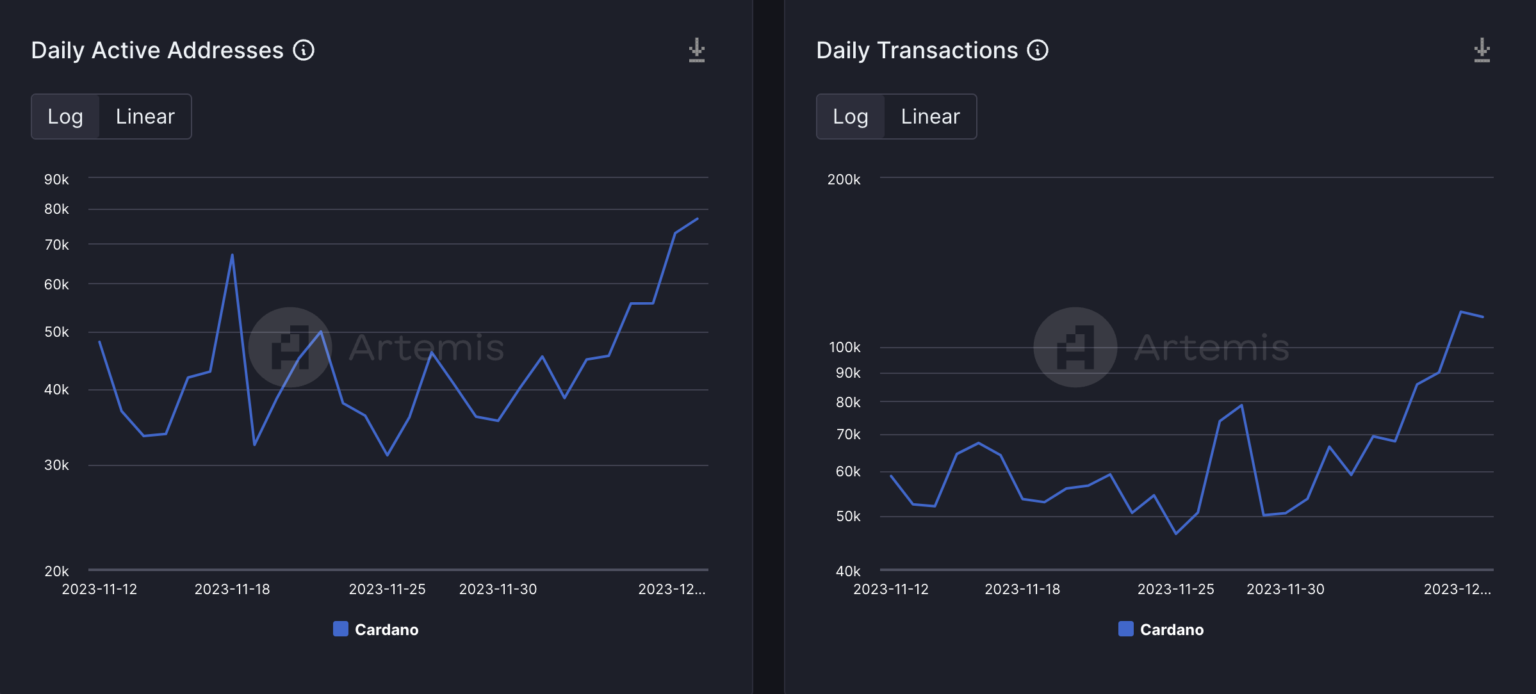The height and width of the screenshot is (694, 1536).
Task: Click Artemis logo watermark in Daily Transactions chart
Action: click(1075, 347)
